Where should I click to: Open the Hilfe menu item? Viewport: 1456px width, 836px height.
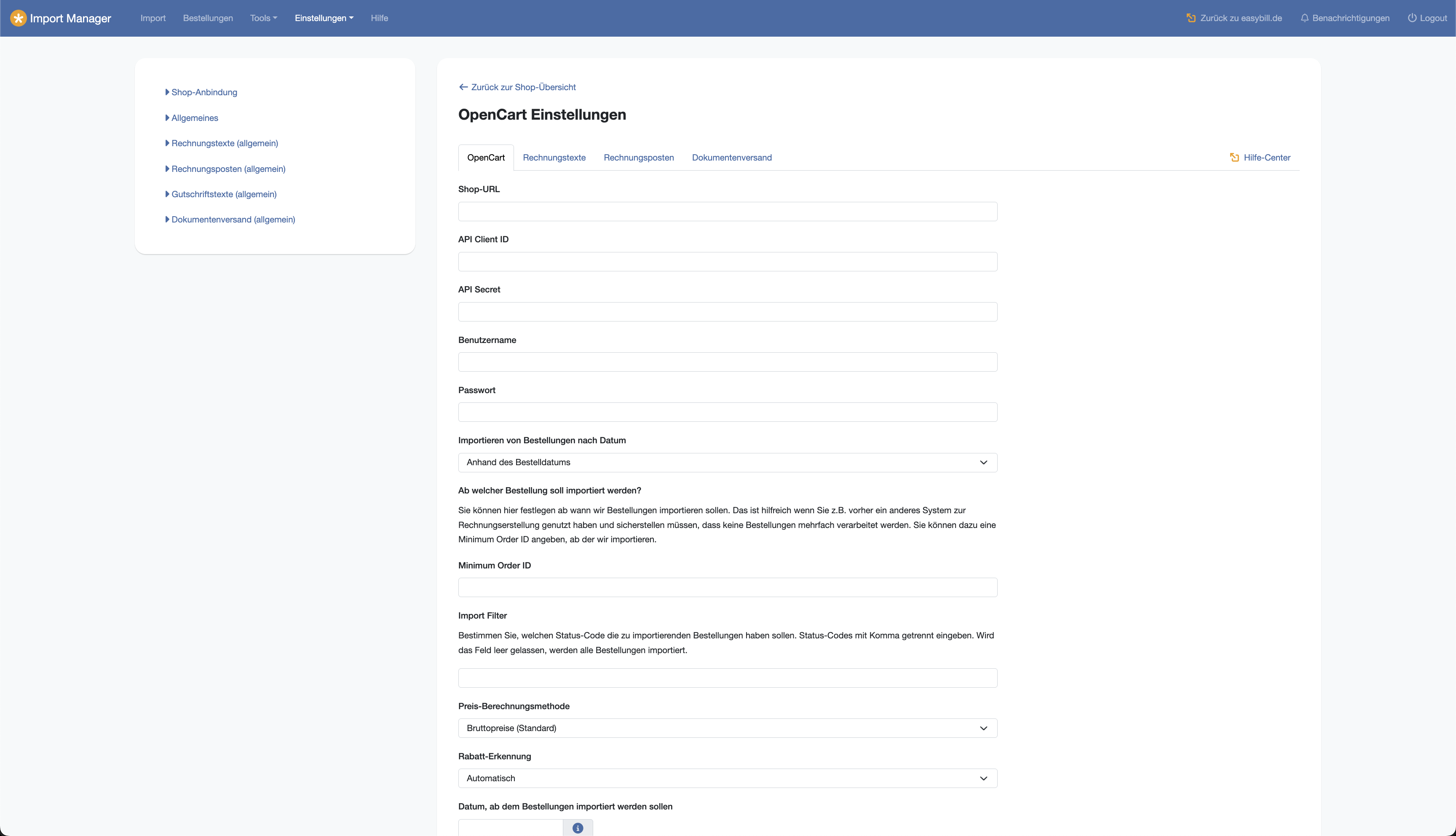tap(379, 19)
